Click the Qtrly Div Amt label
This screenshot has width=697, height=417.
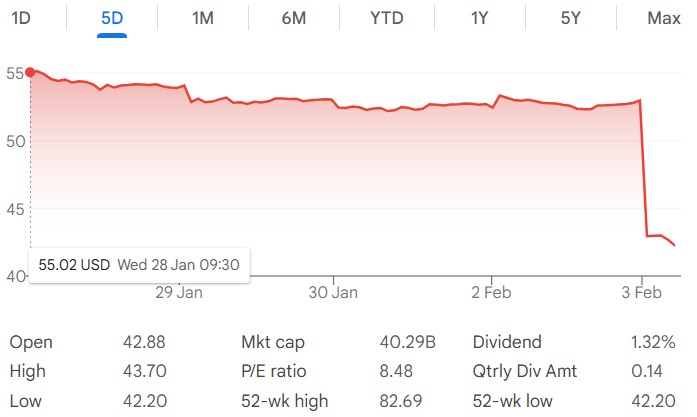pyautogui.click(x=523, y=371)
